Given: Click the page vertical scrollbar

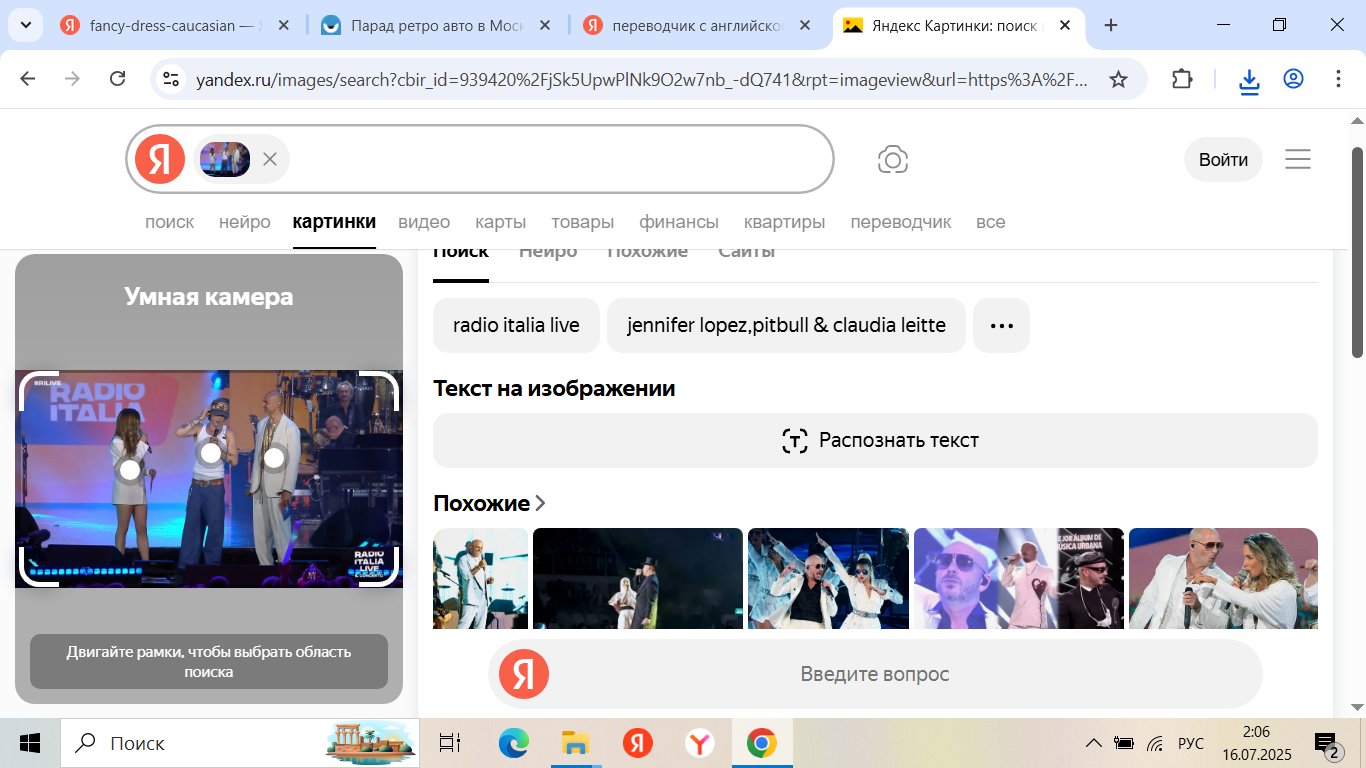Looking at the screenshot, I should pos(1357,250).
